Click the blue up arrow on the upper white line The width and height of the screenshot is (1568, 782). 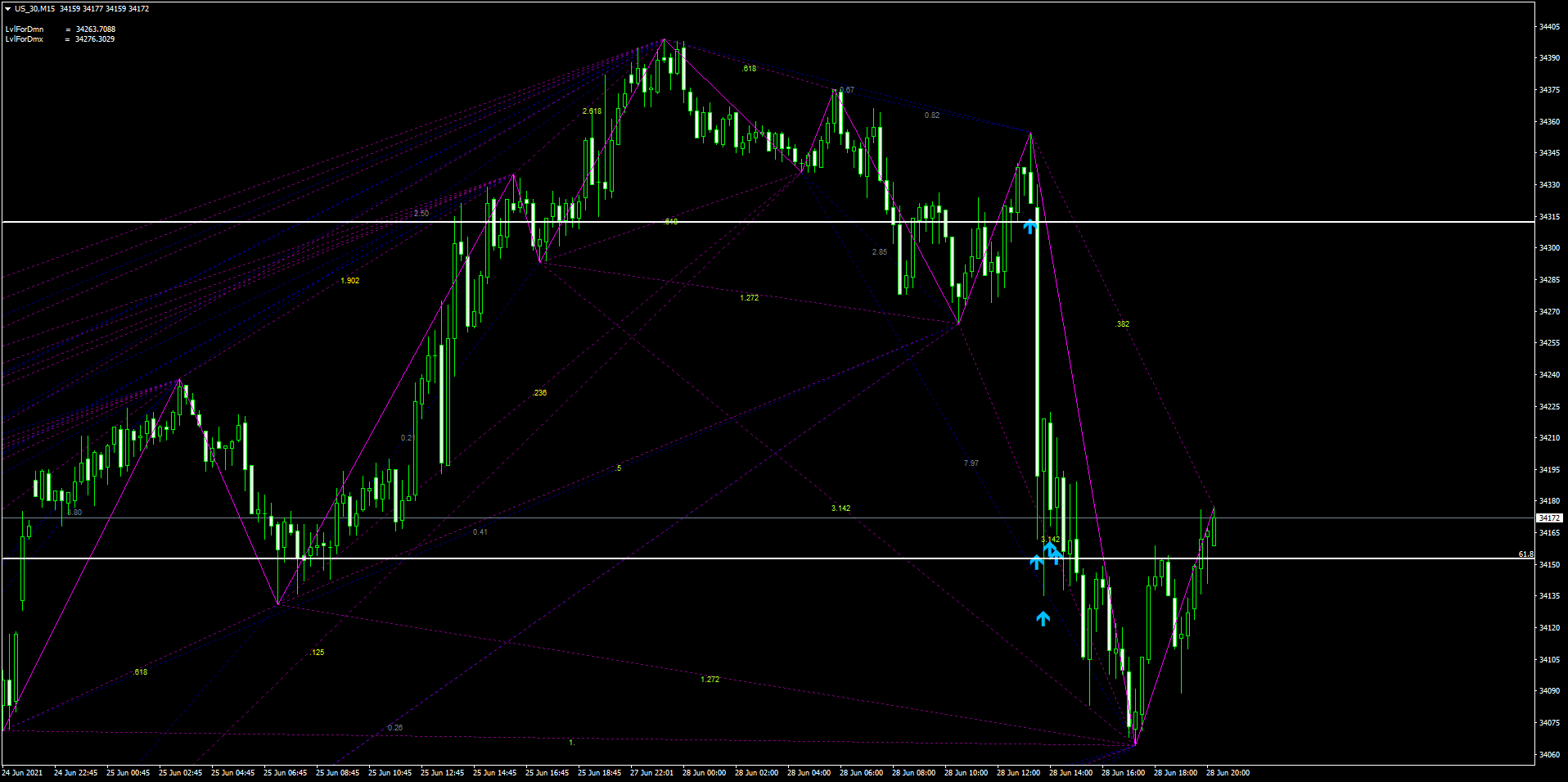(x=1030, y=226)
